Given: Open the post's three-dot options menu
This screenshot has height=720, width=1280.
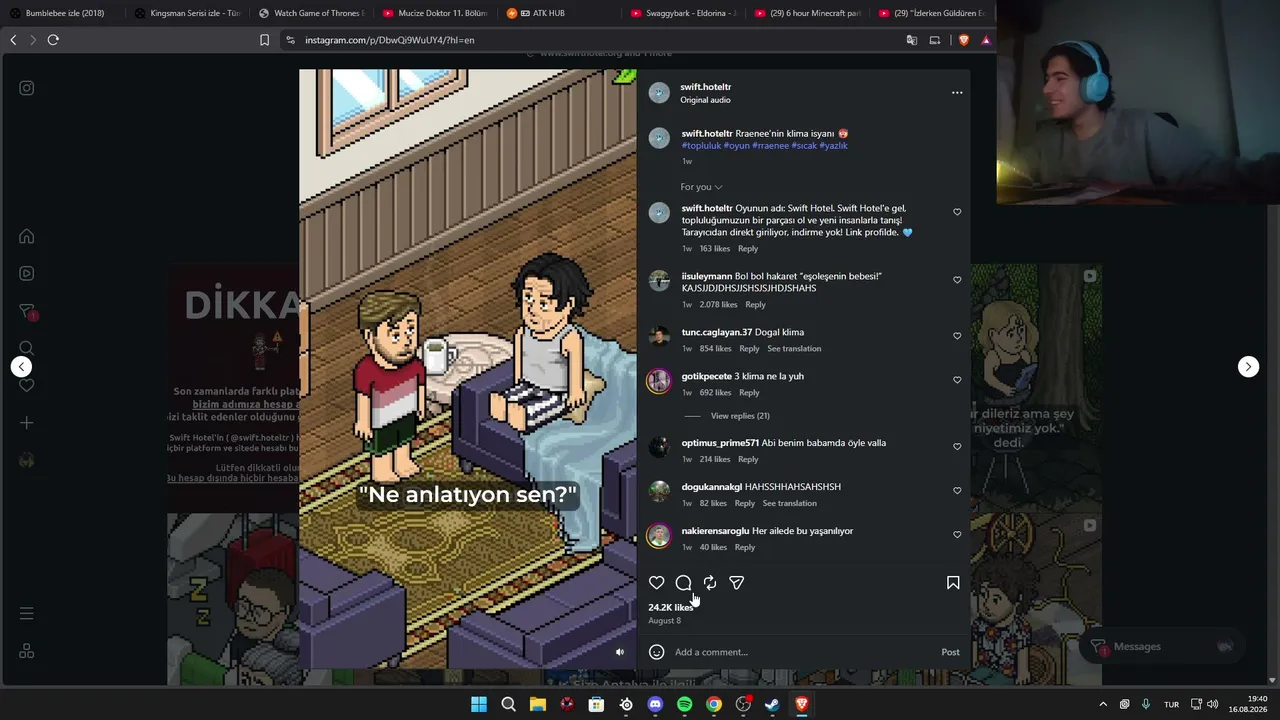Looking at the screenshot, I should pos(957,93).
